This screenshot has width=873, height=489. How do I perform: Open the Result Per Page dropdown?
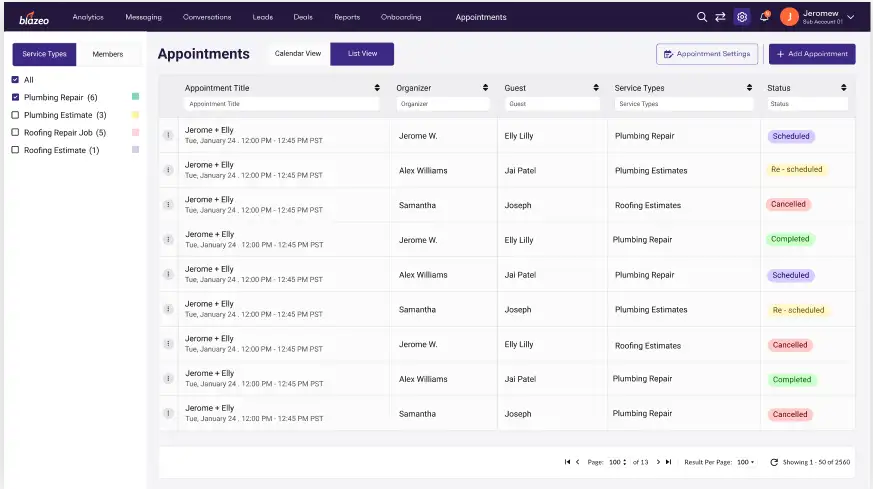pyautogui.click(x=746, y=462)
